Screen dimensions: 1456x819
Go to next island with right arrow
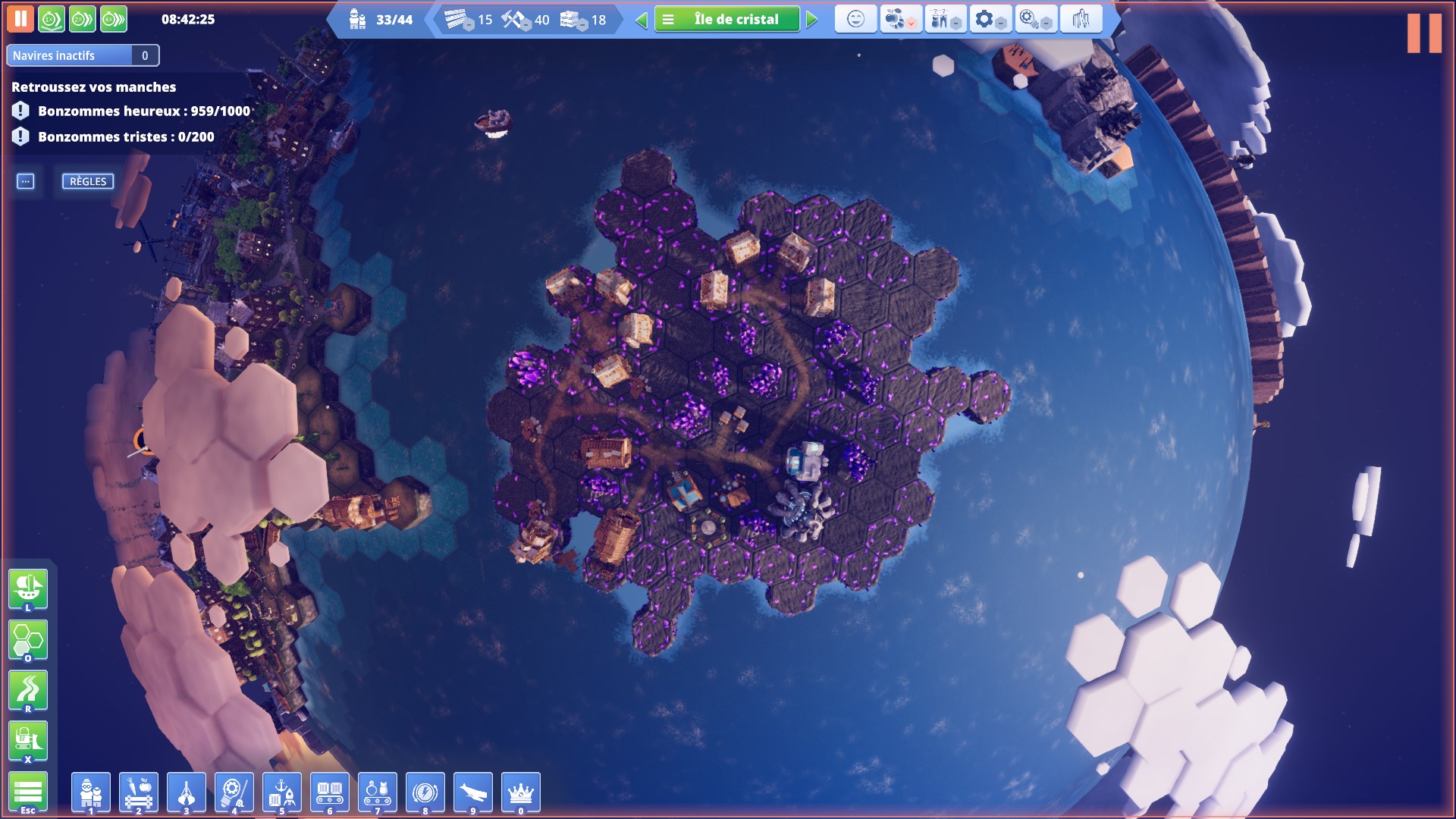click(812, 20)
